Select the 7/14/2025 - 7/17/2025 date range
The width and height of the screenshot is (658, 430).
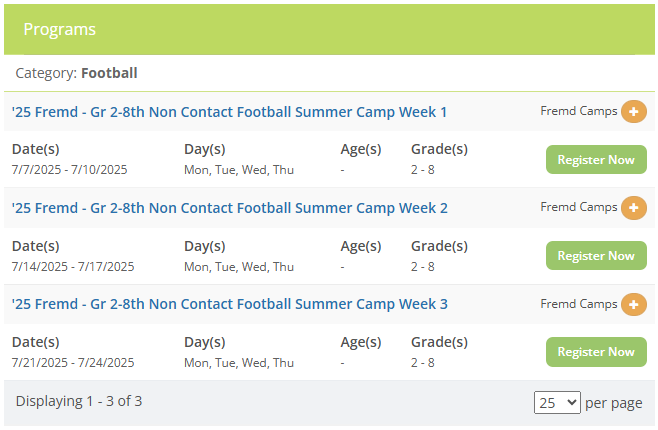click(x=72, y=266)
